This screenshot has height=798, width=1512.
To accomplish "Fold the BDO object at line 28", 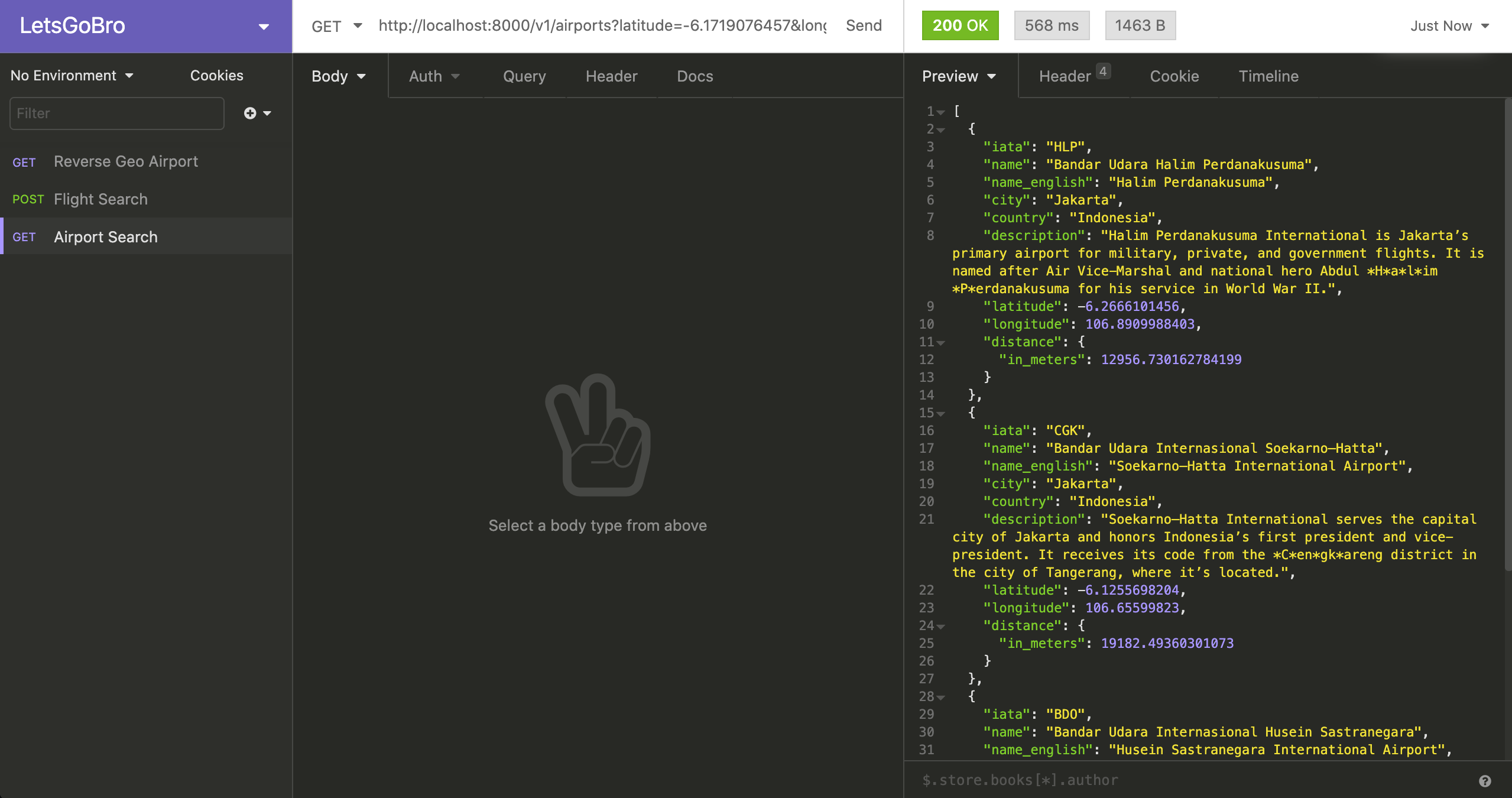I will pyautogui.click(x=941, y=698).
